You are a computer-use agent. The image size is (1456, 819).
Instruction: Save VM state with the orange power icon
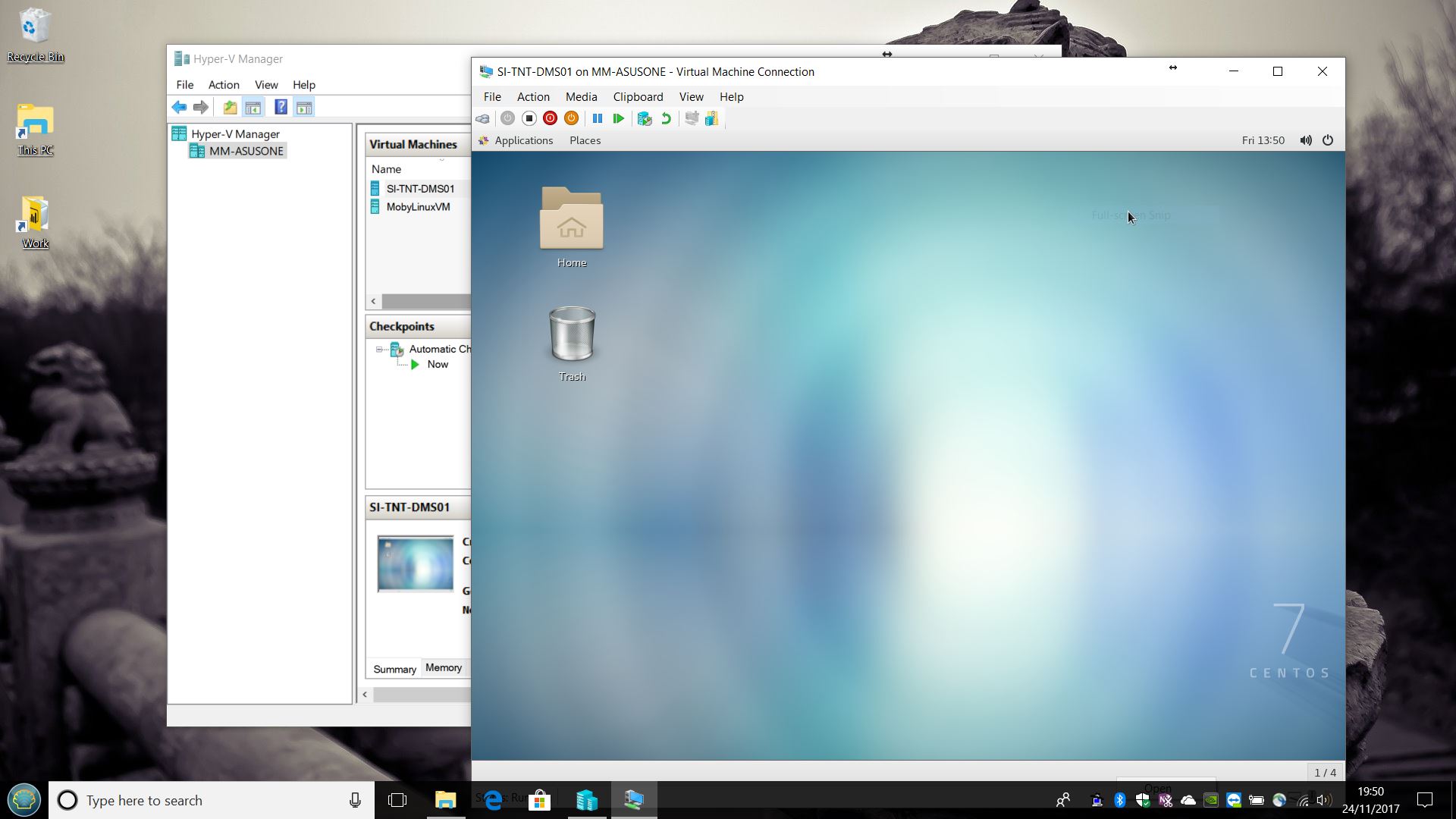[x=572, y=118]
